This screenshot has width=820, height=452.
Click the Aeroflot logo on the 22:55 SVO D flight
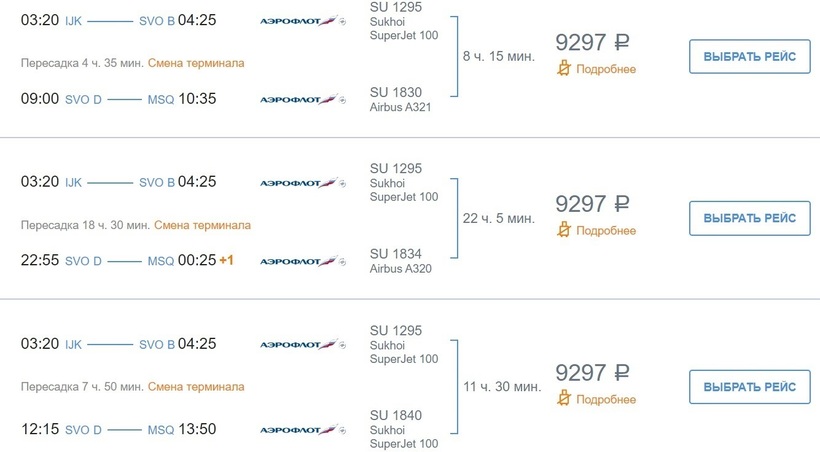301,261
